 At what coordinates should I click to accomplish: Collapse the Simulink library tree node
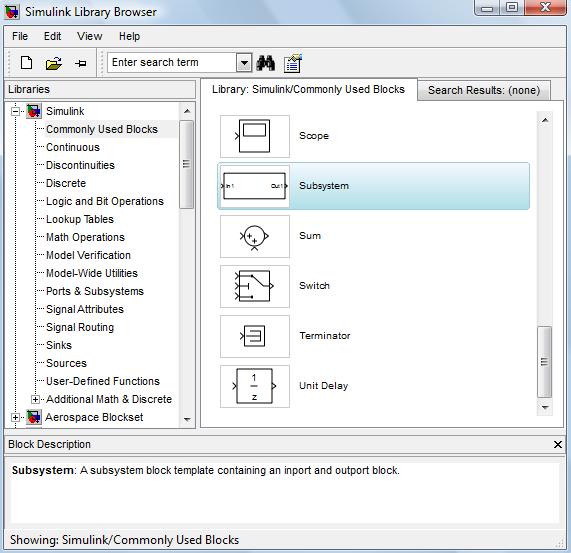[15, 111]
